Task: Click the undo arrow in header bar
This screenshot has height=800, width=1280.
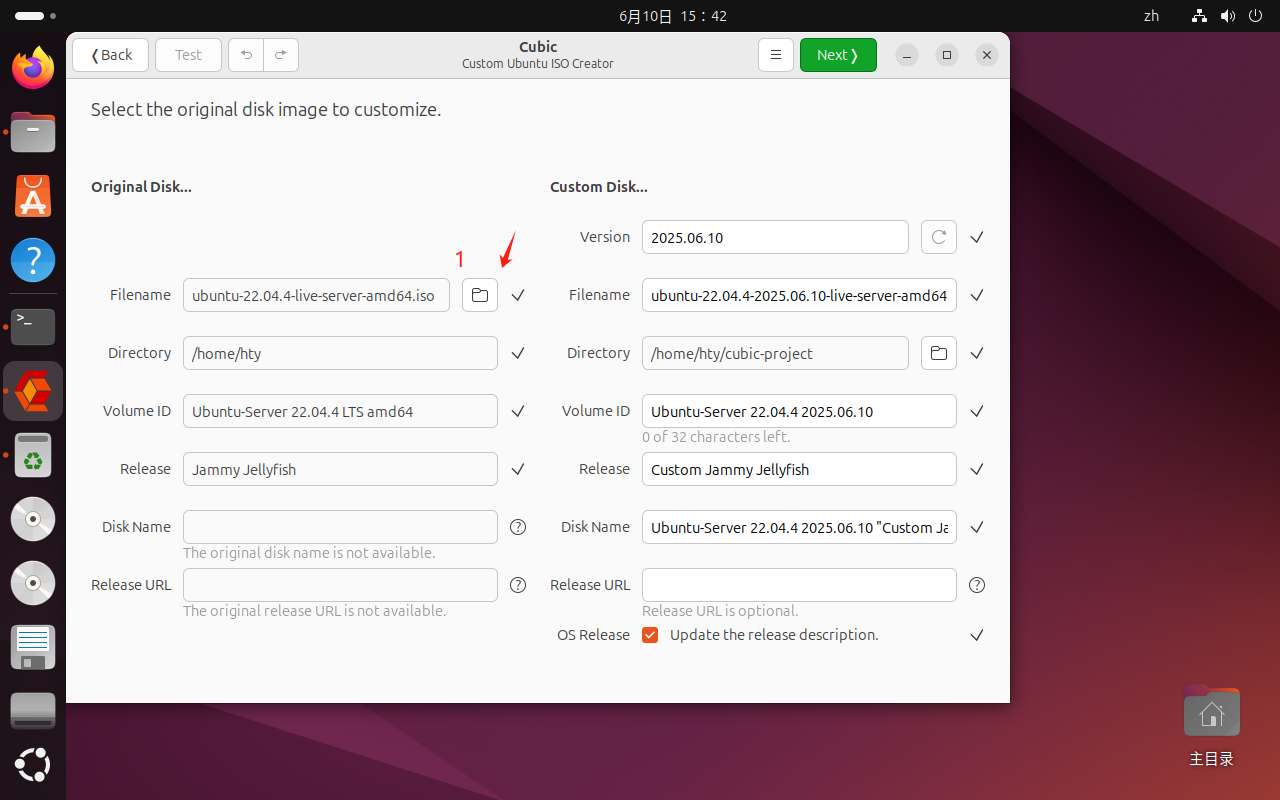Action: click(x=247, y=55)
